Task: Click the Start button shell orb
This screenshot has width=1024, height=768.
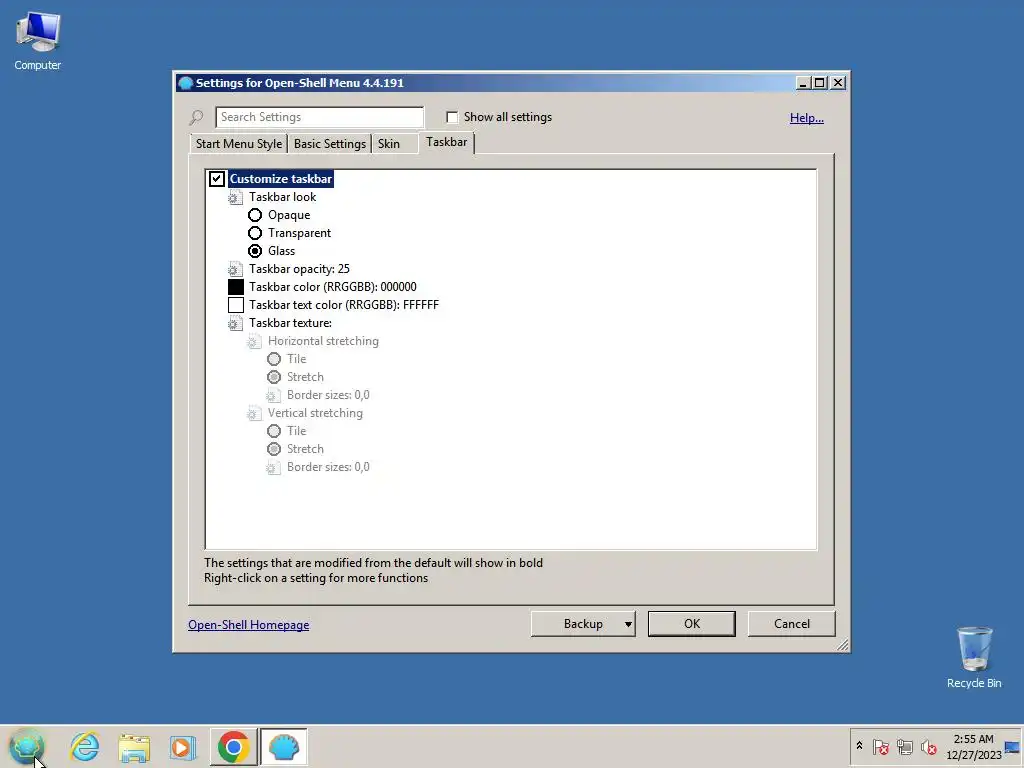Action: 27,746
